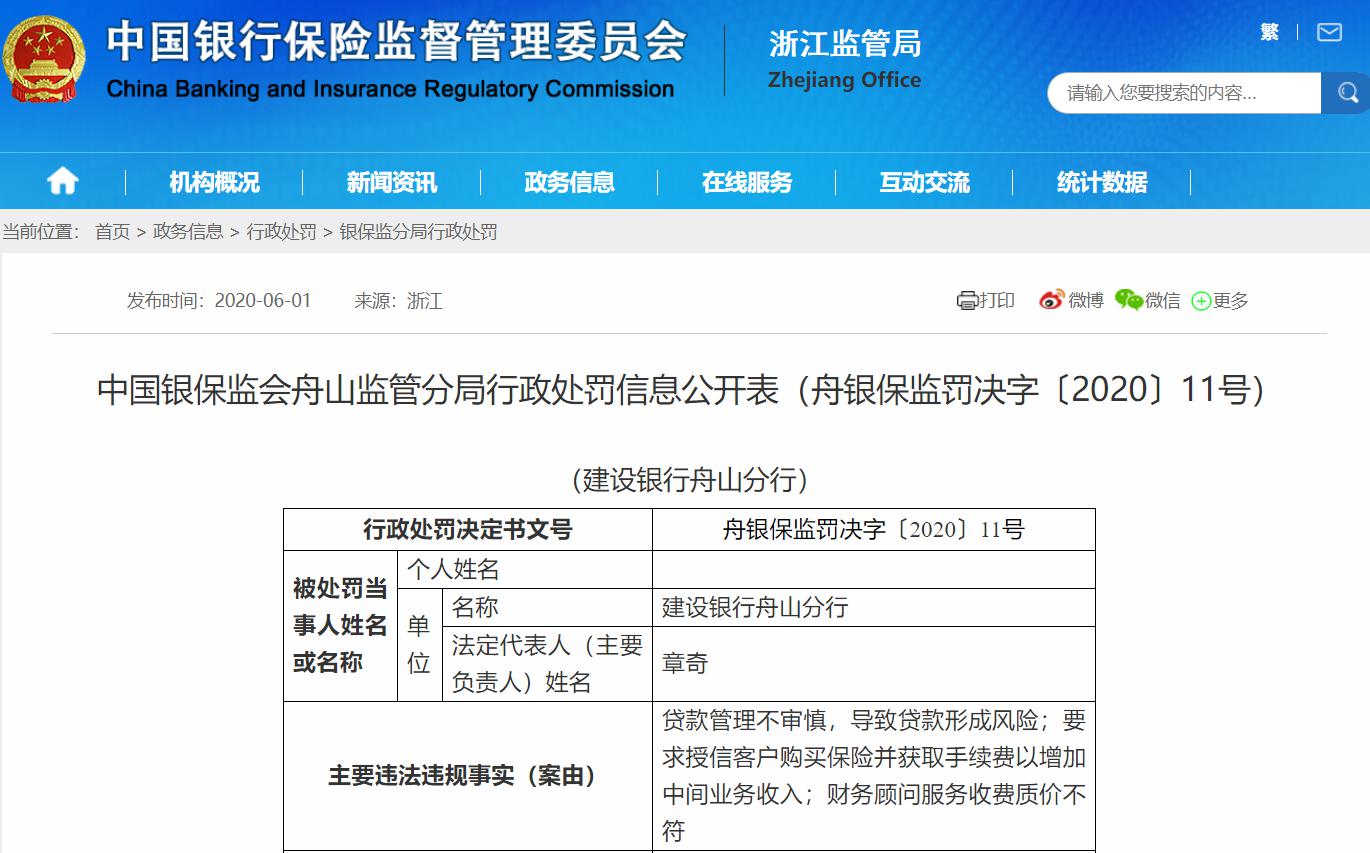The width and height of the screenshot is (1370, 853).
Task: Click the 个人姓名 table cell
Action: [x=524, y=569]
